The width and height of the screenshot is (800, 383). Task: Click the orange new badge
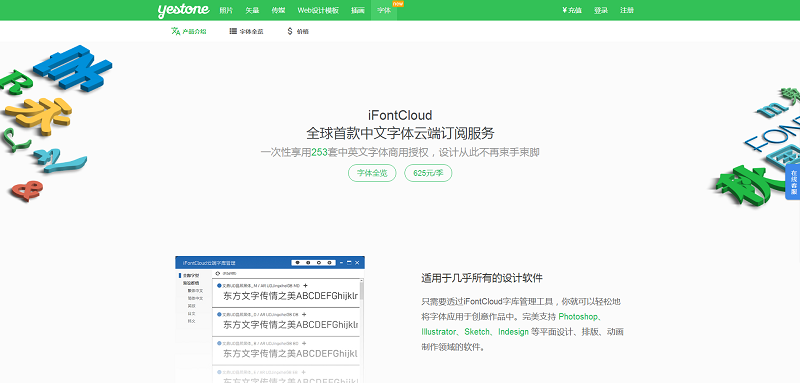pyautogui.click(x=398, y=4)
